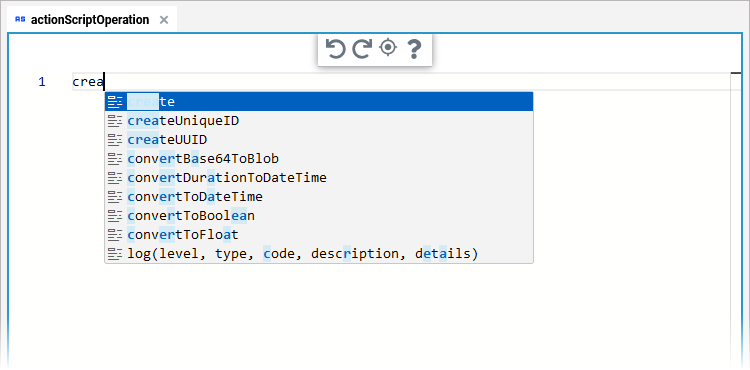
Task: Select the log(level, type, code...) entry
Action: coord(319,254)
